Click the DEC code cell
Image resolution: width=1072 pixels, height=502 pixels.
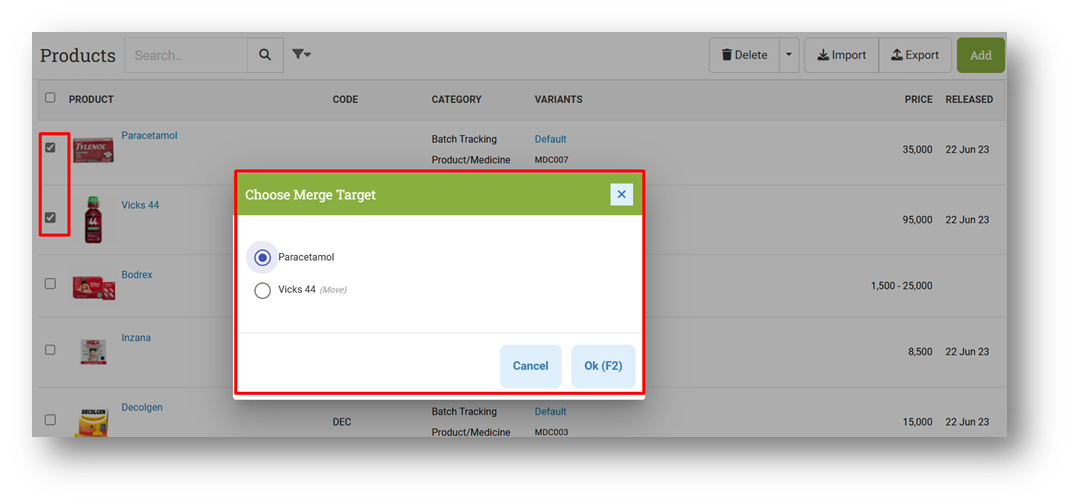342,422
